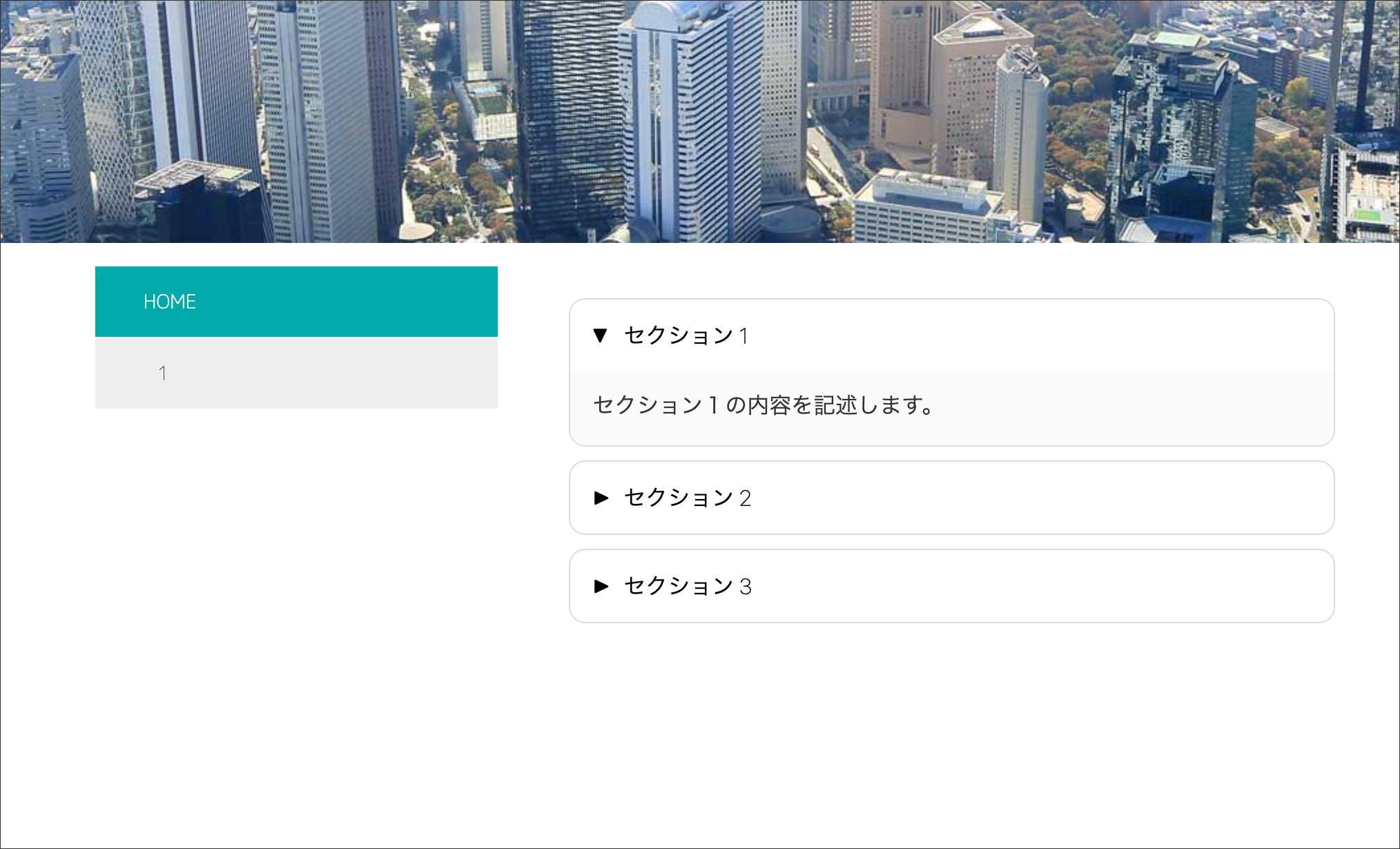Viewport: 1400px width, 849px height.
Task: Click the セクション2 title text
Action: coord(688,498)
